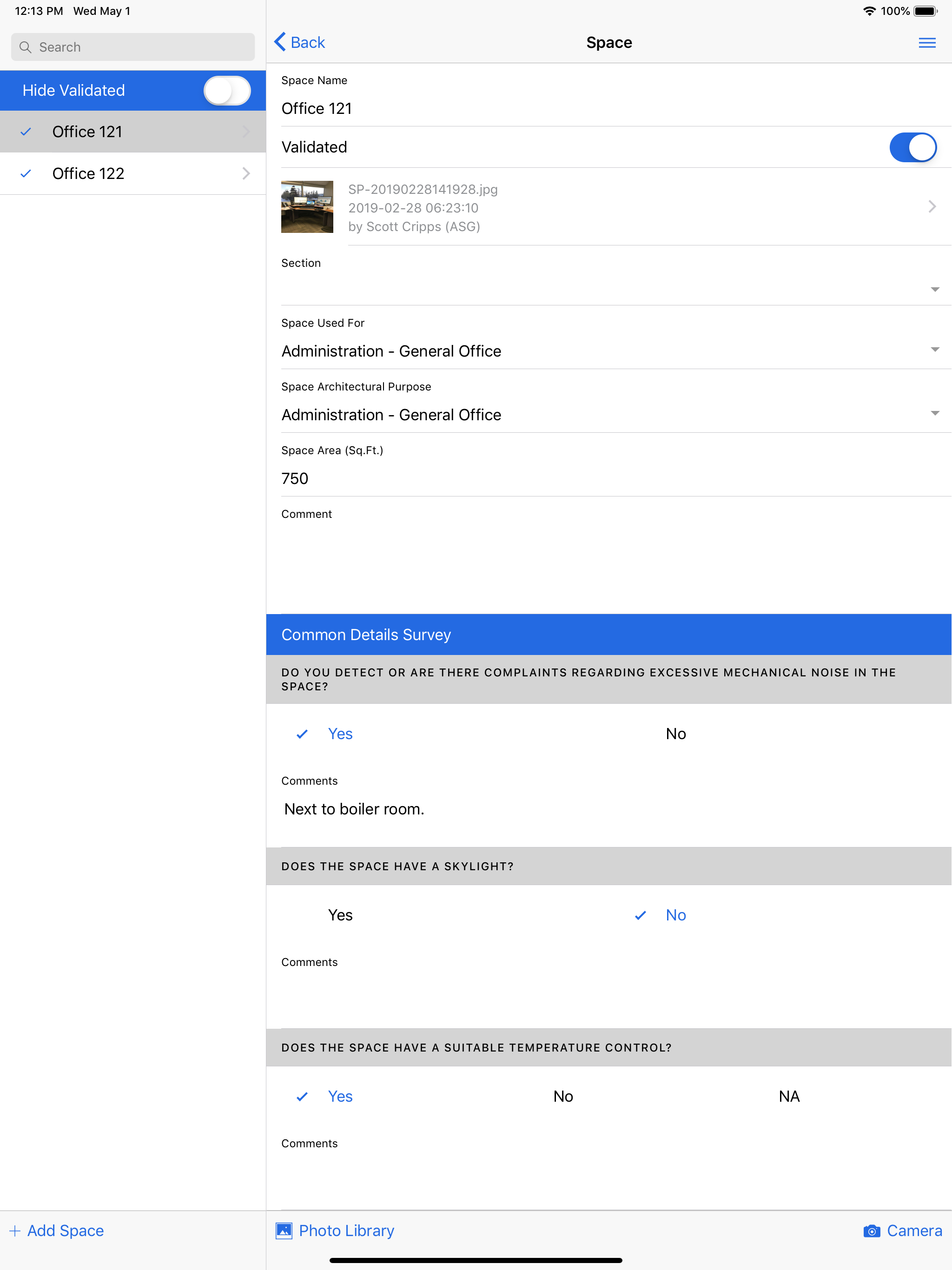The image size is (952, 1270).
Task: Select Yes for skylight question
Action: coord(340,915)
